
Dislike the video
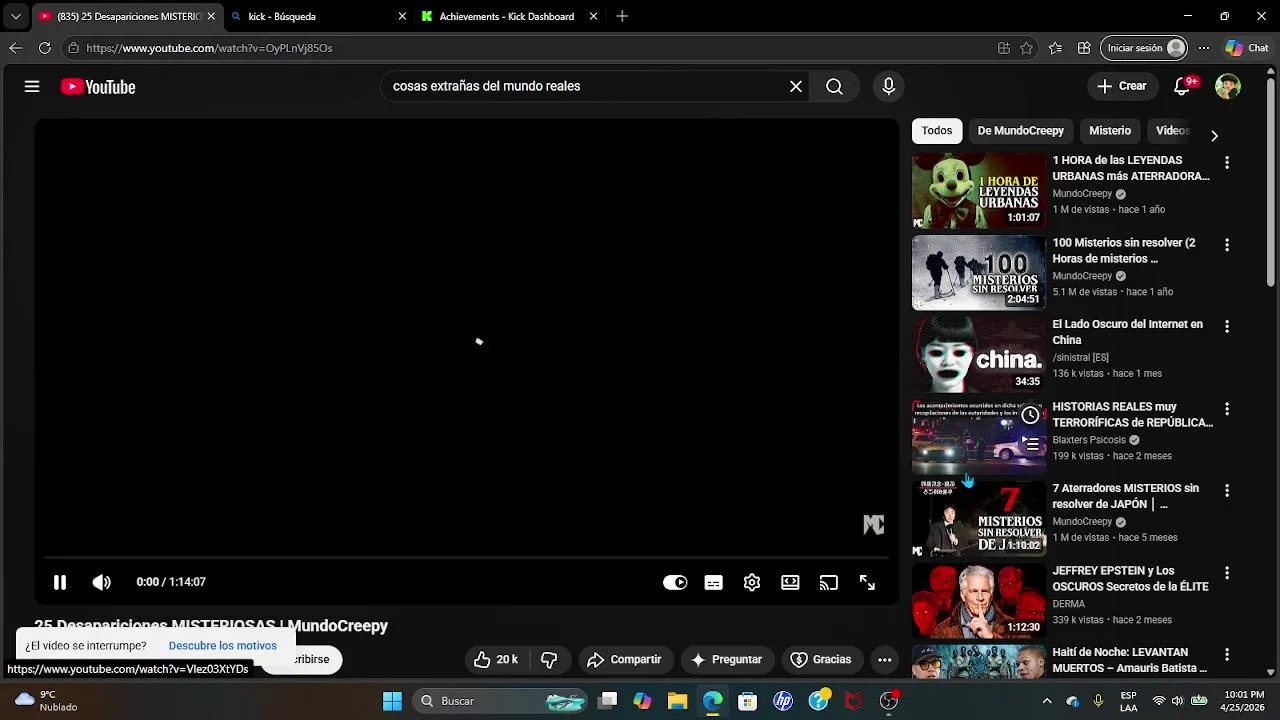(549, 660)
